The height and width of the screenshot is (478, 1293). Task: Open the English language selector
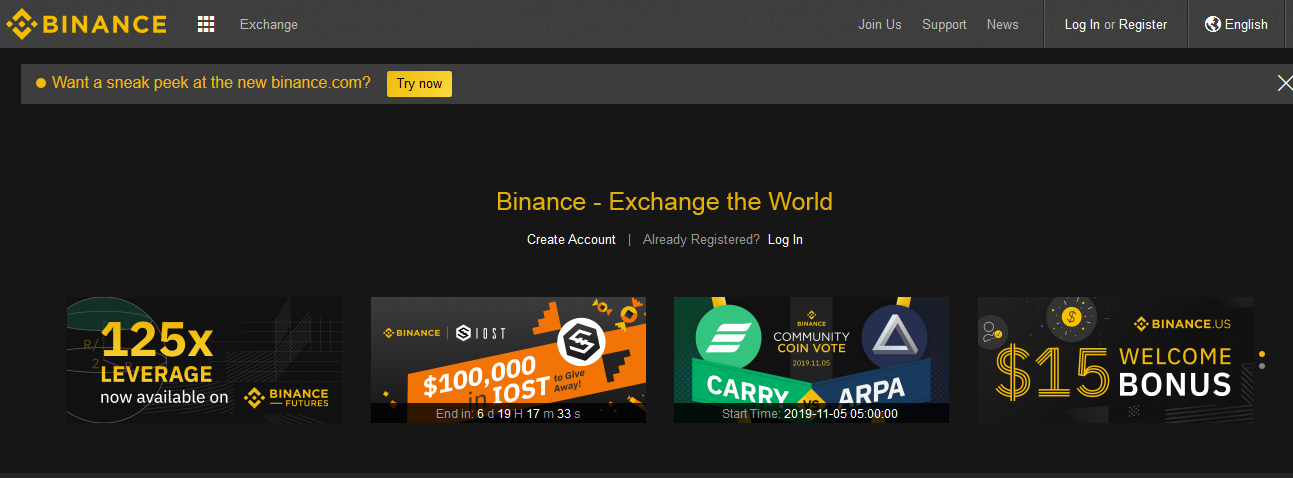coord(1246,24)
